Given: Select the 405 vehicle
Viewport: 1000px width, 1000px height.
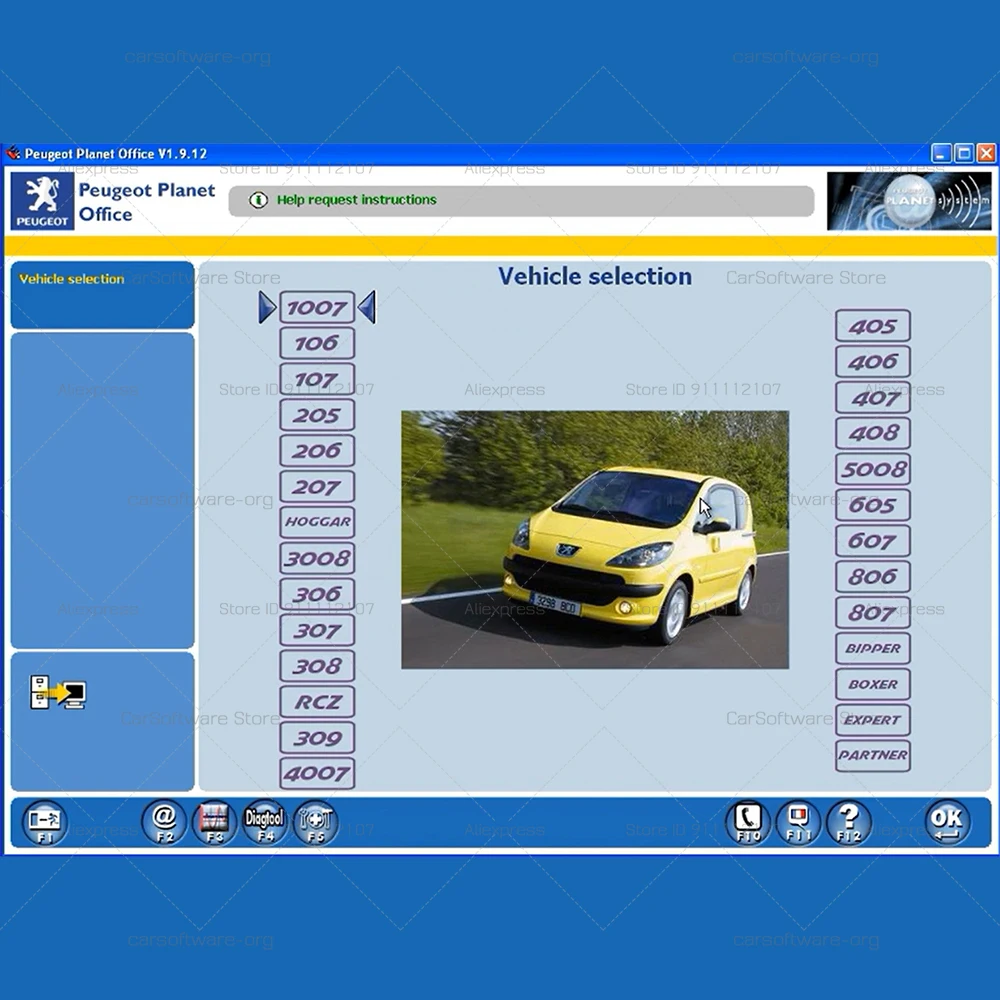Looking at the screenshot, I should (x=873, y=326).
